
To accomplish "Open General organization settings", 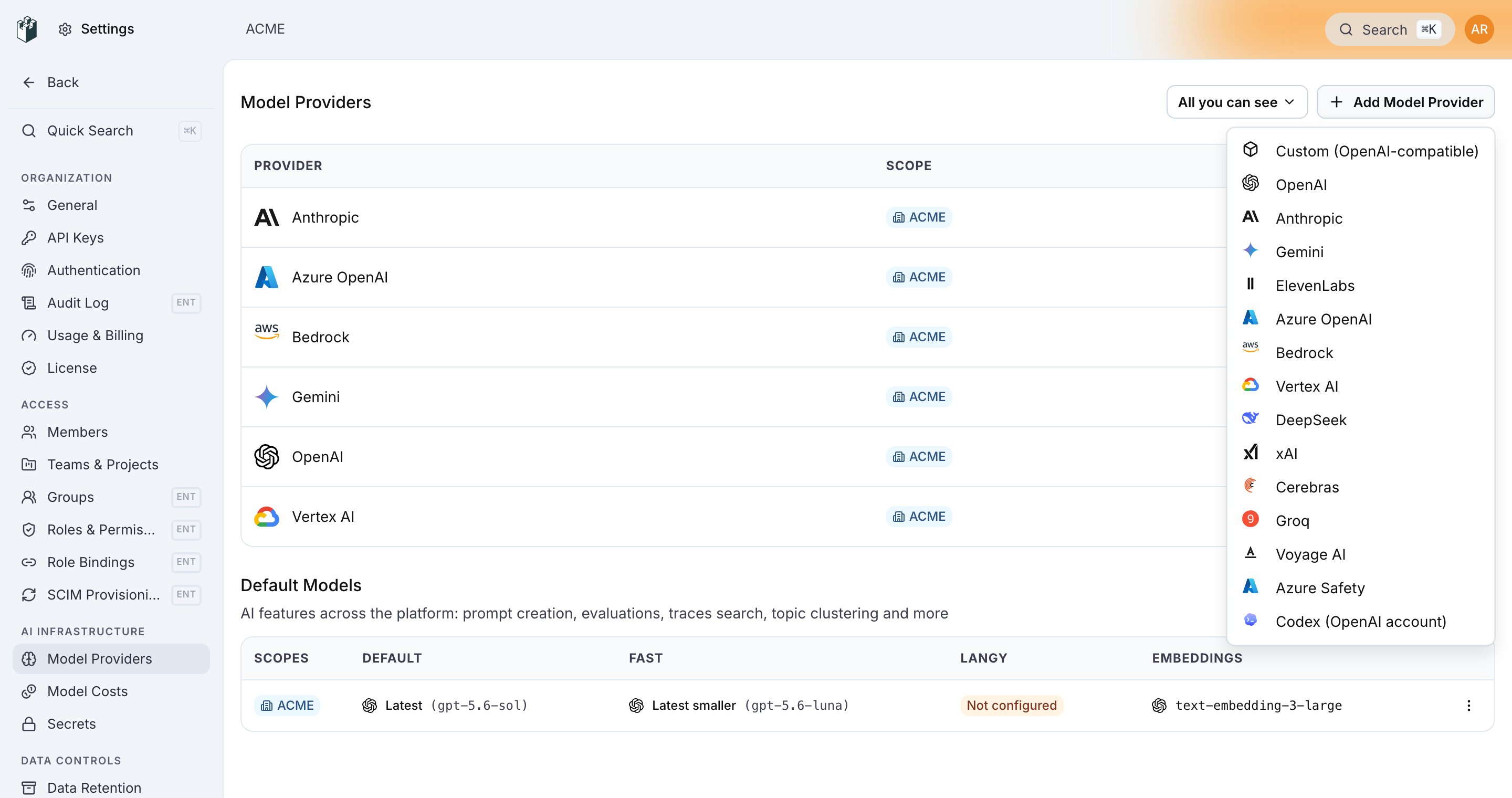I will [111, 205].
